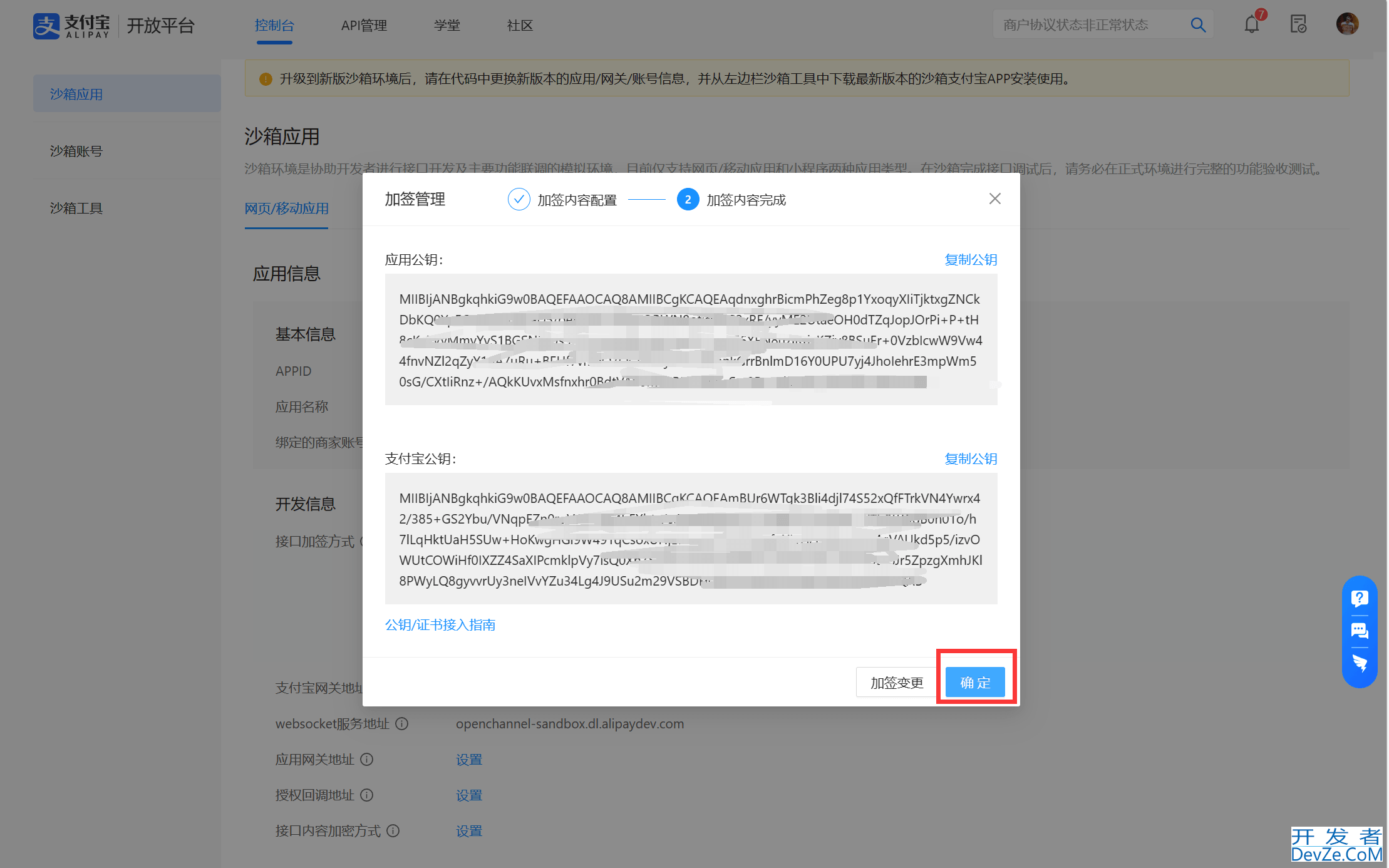Click the help question icon on floating bar
The image size is (1389, 868).
click(x=1360, y=599)
